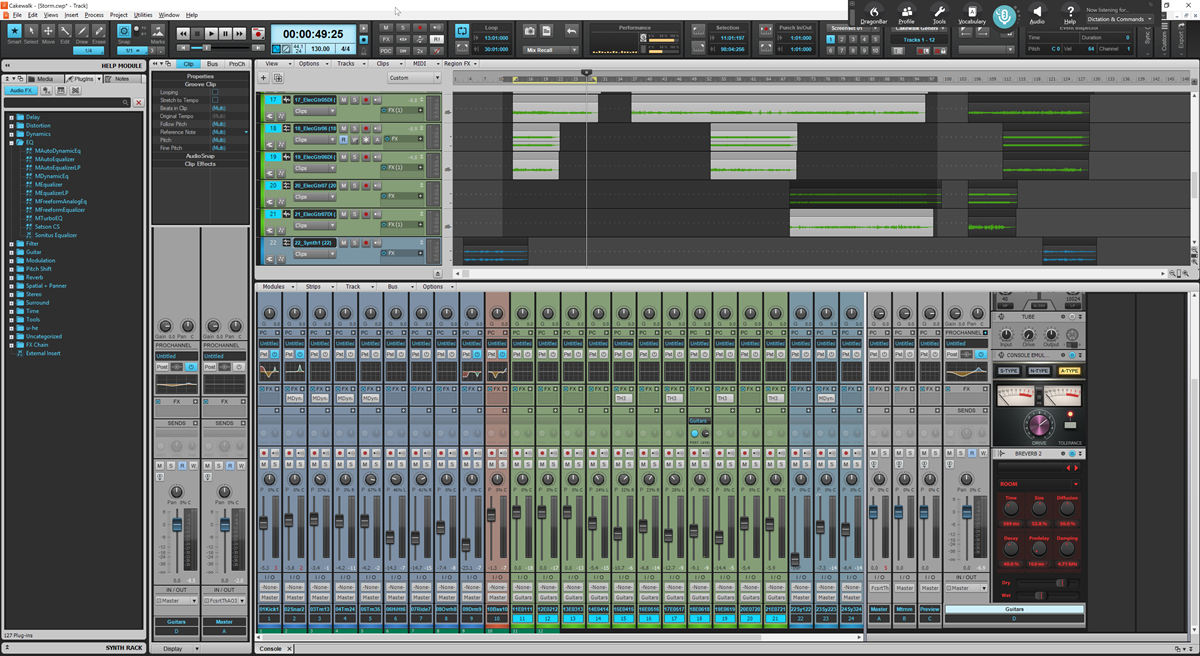1200x656 pixels.
Task: Open the Process menu
Action: (x=94, y=14)
